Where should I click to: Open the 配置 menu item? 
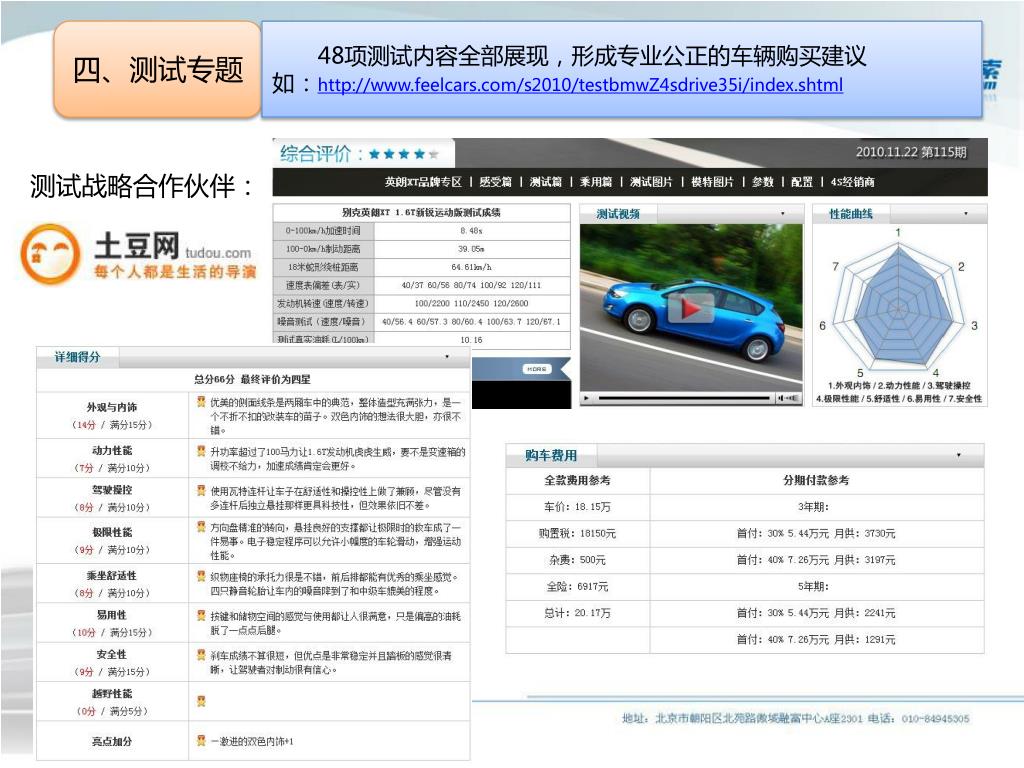point(802,182)
